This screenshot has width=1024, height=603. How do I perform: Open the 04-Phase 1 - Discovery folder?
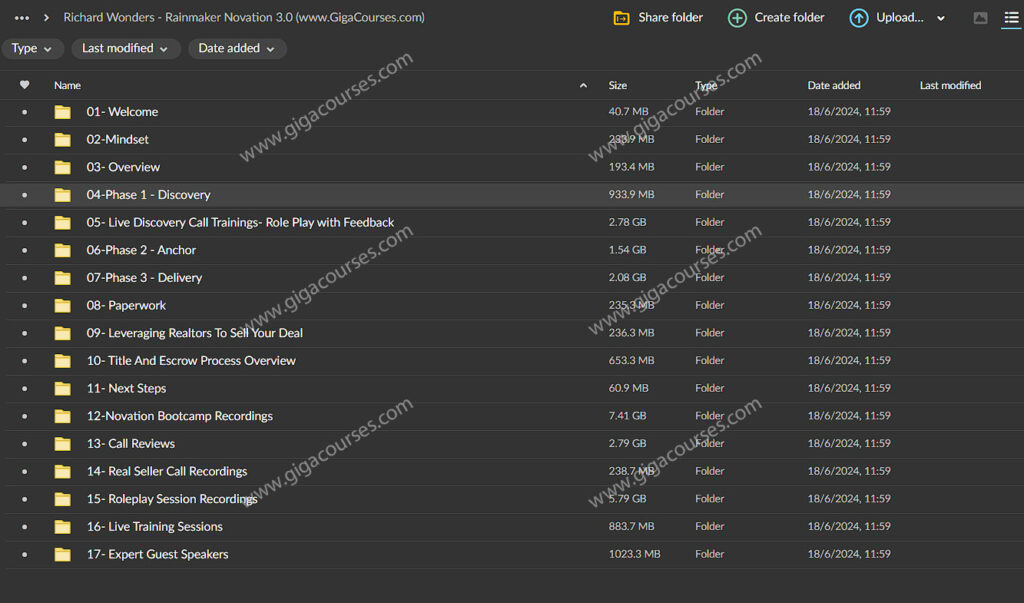[148, 195]
